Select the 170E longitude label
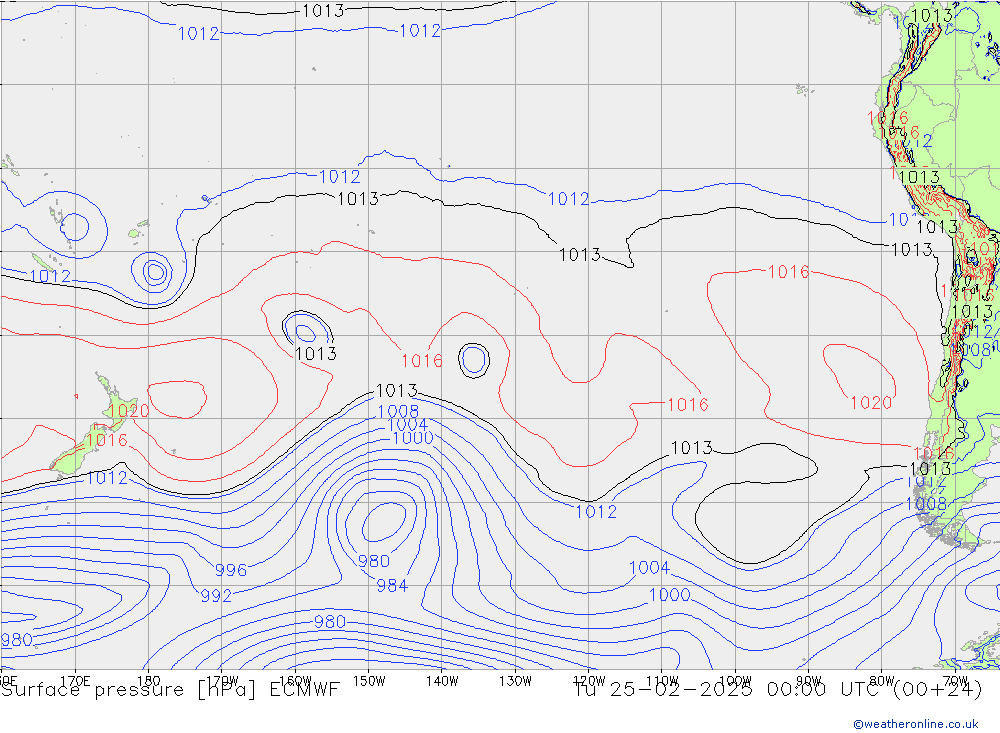The height and width of the screenshot is (733, 1000). coord(75,681)
